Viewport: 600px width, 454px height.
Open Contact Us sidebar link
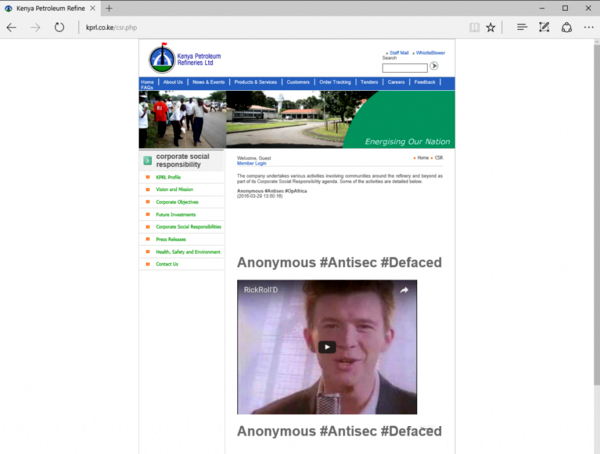click(167, 264)
